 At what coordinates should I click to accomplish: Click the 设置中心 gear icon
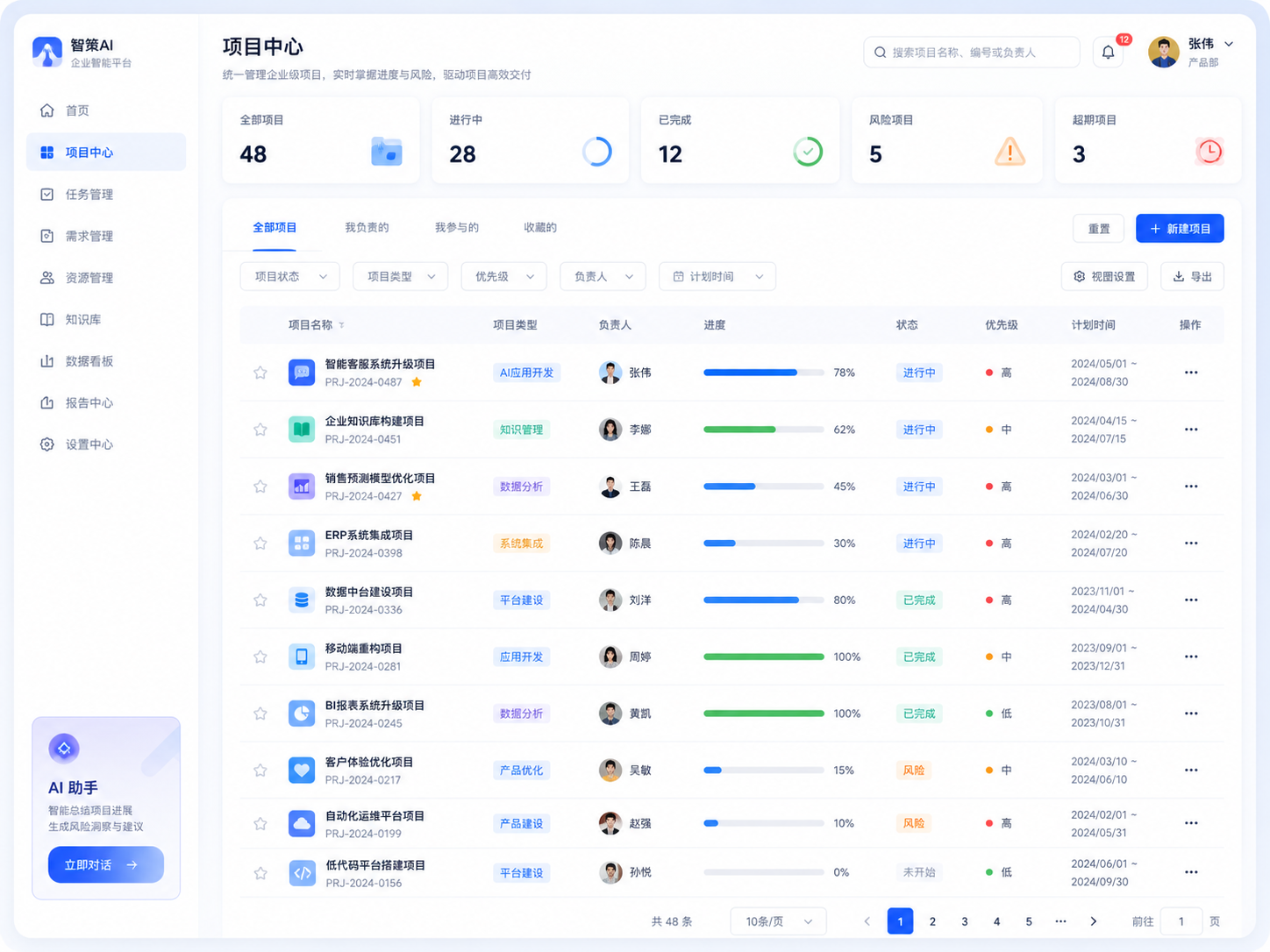coord(47,444)
